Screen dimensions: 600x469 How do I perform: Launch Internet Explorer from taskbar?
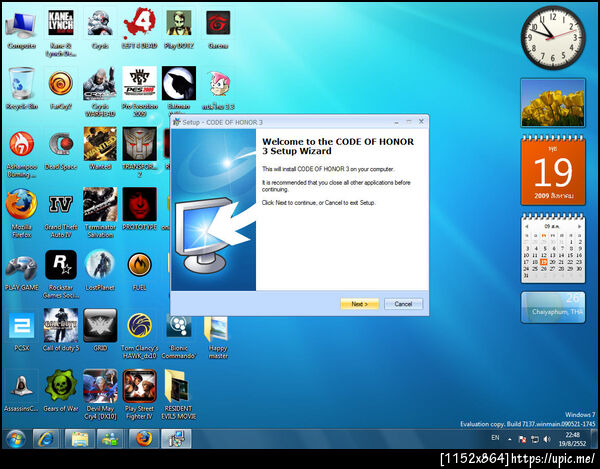coord(46,439)
